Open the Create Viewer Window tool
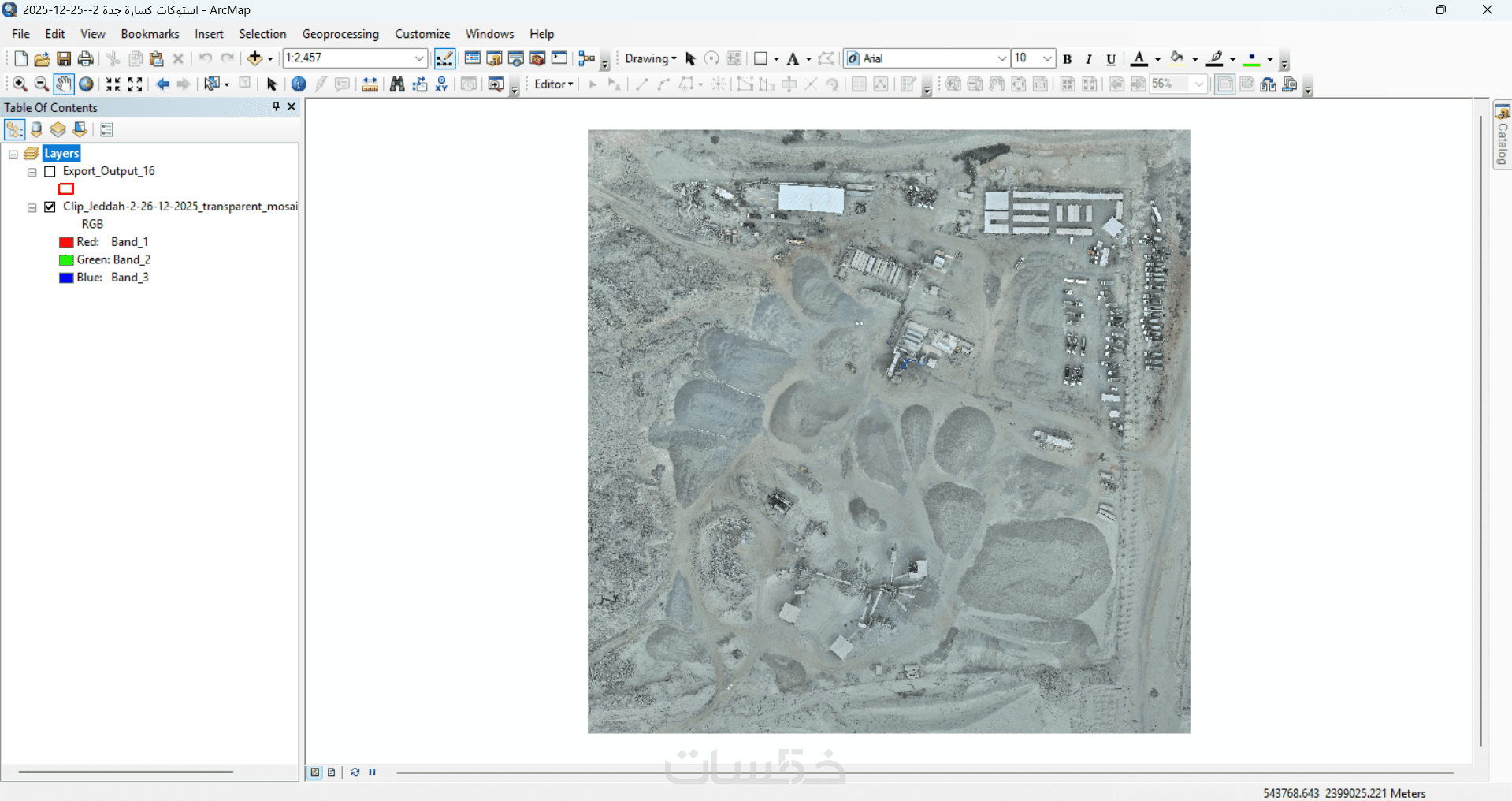Screen dimensions: 1512x801 (496, 84)
